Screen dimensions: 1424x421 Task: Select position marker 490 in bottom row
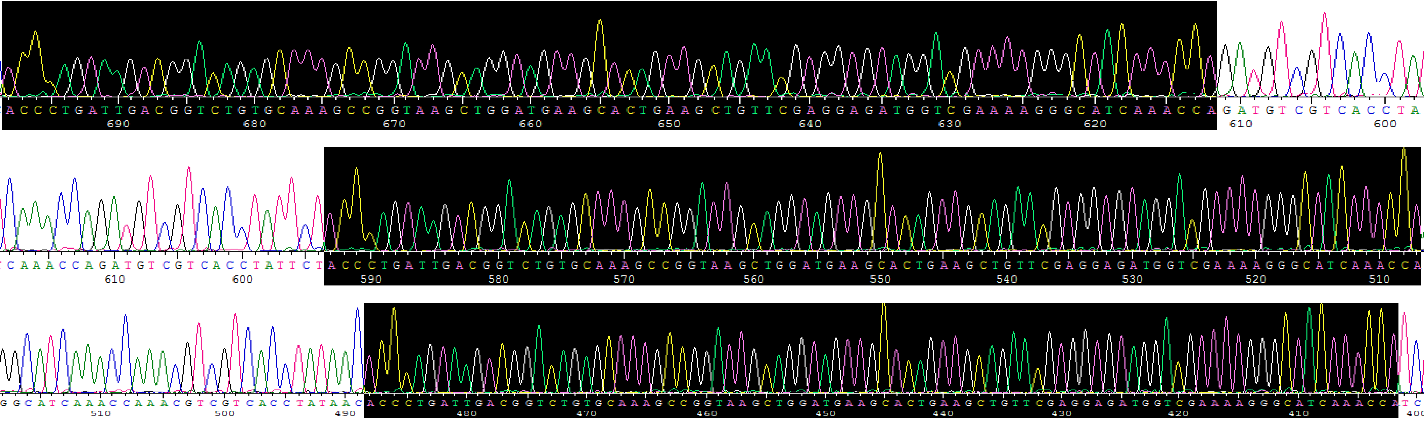click(345, 412)
